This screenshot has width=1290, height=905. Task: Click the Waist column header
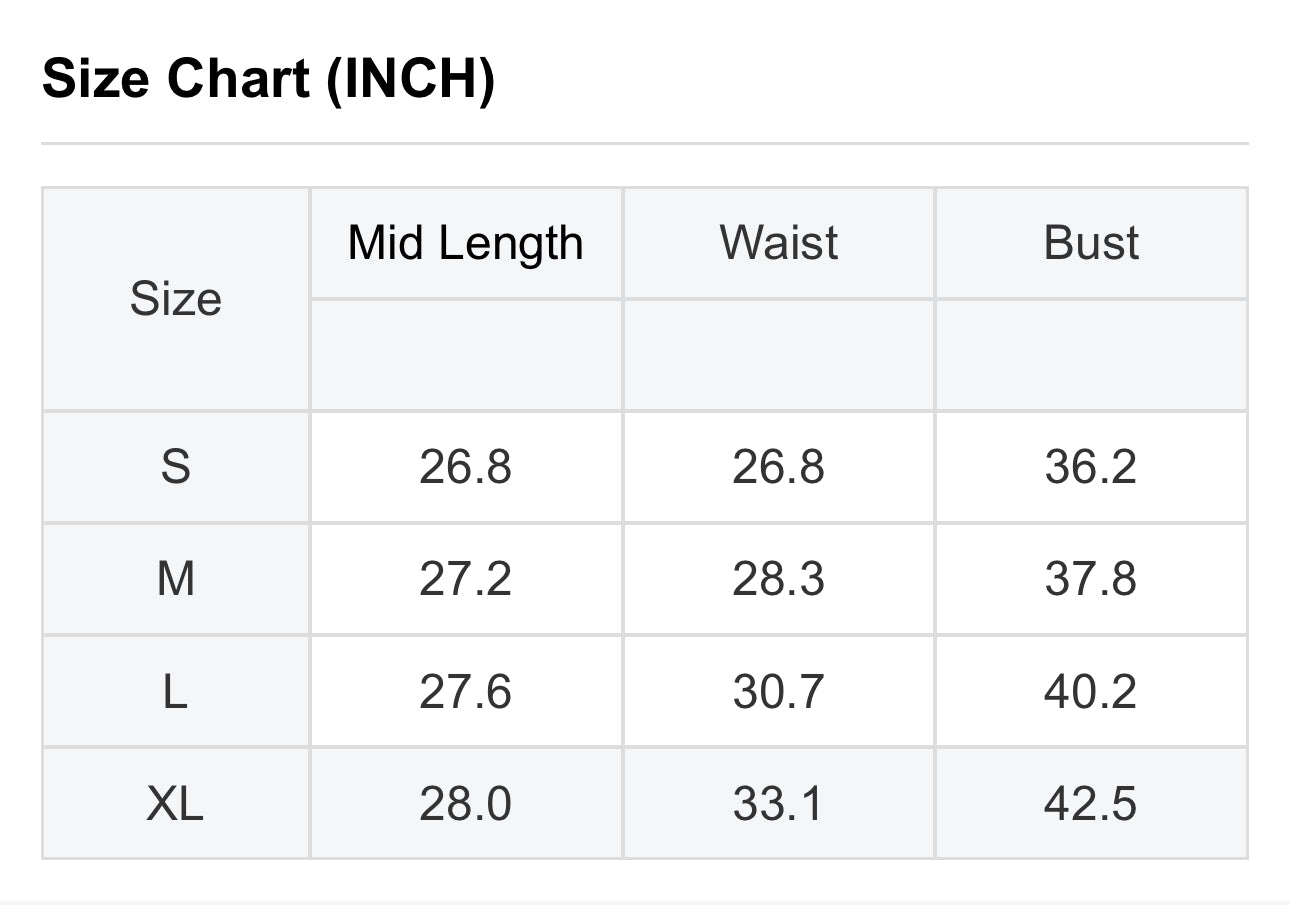(779, 243)
